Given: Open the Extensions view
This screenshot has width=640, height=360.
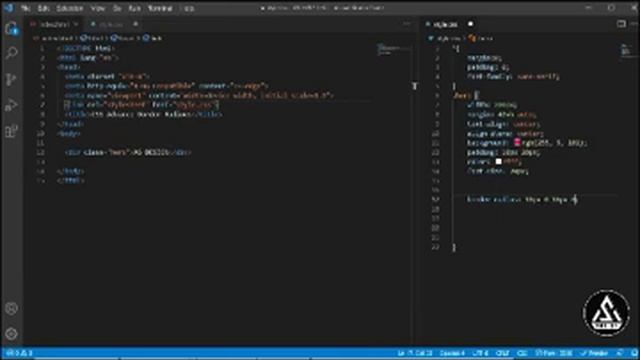Looking at the screenshot, I should [x=11, y=131].
